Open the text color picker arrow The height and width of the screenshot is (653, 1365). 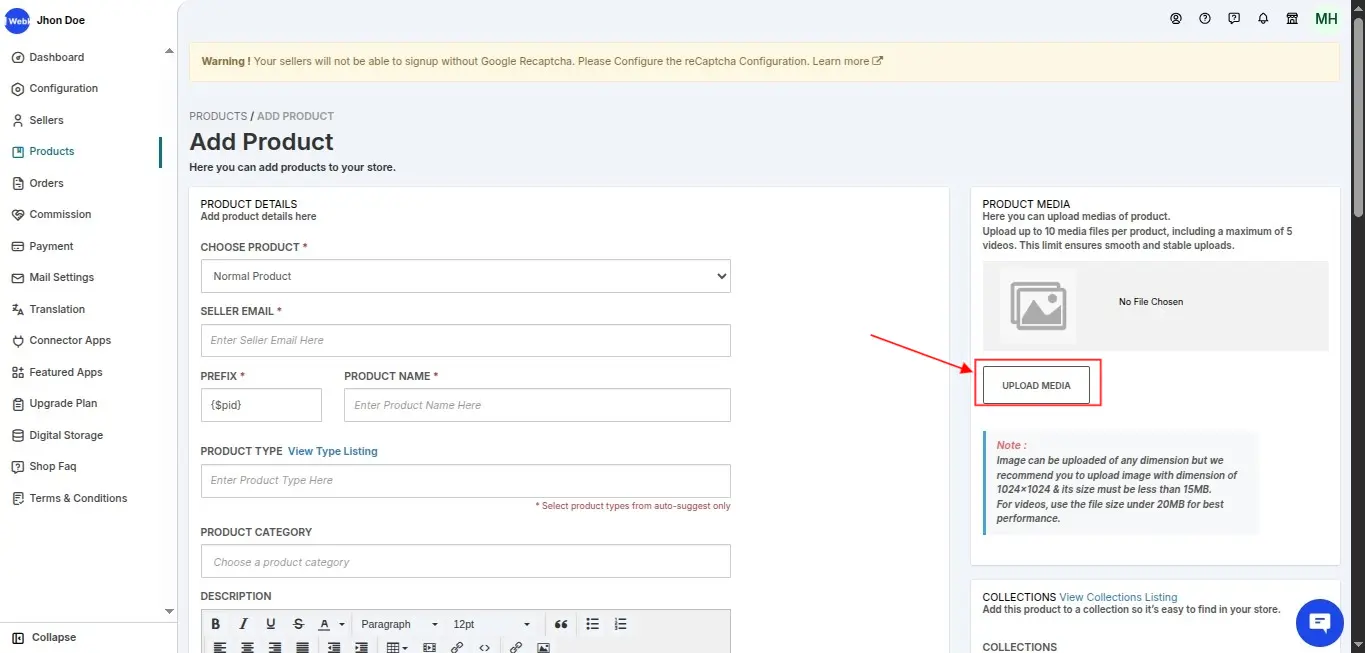(x=342, y=625)
